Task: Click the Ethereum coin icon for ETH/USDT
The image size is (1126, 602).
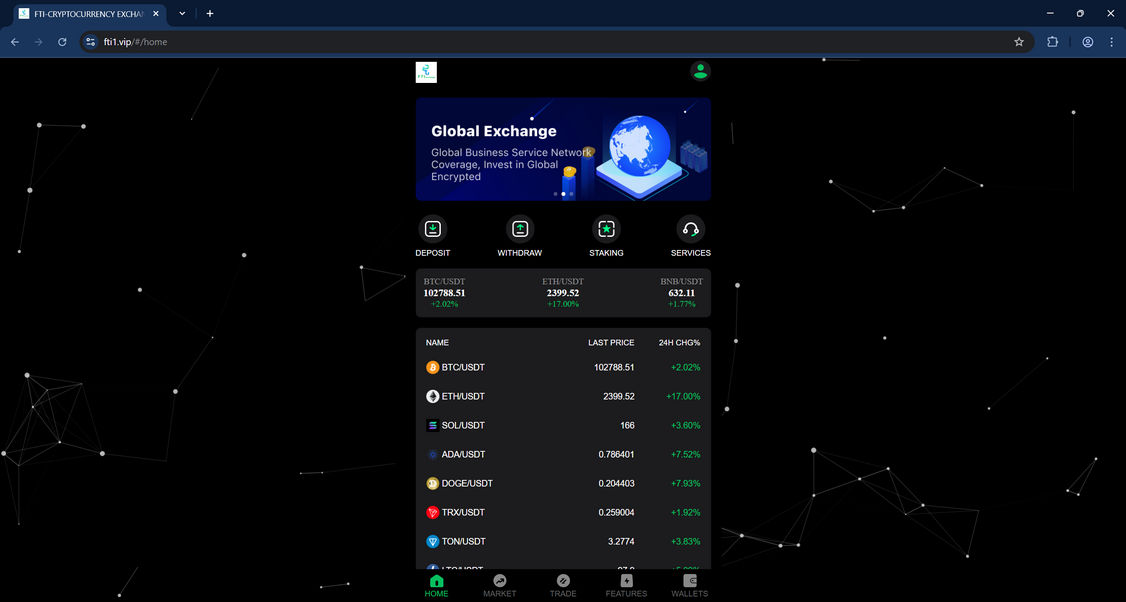Action: (432, 397)
